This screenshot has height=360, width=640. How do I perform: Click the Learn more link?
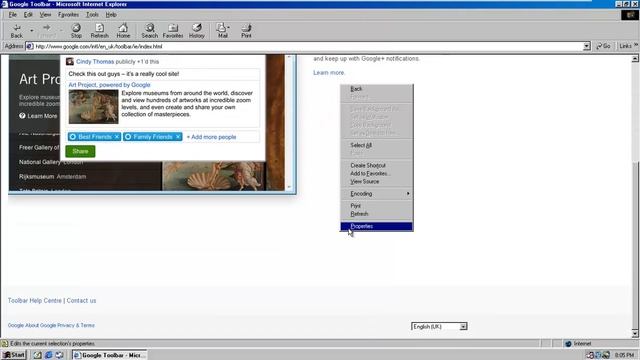tap(329, 73)
